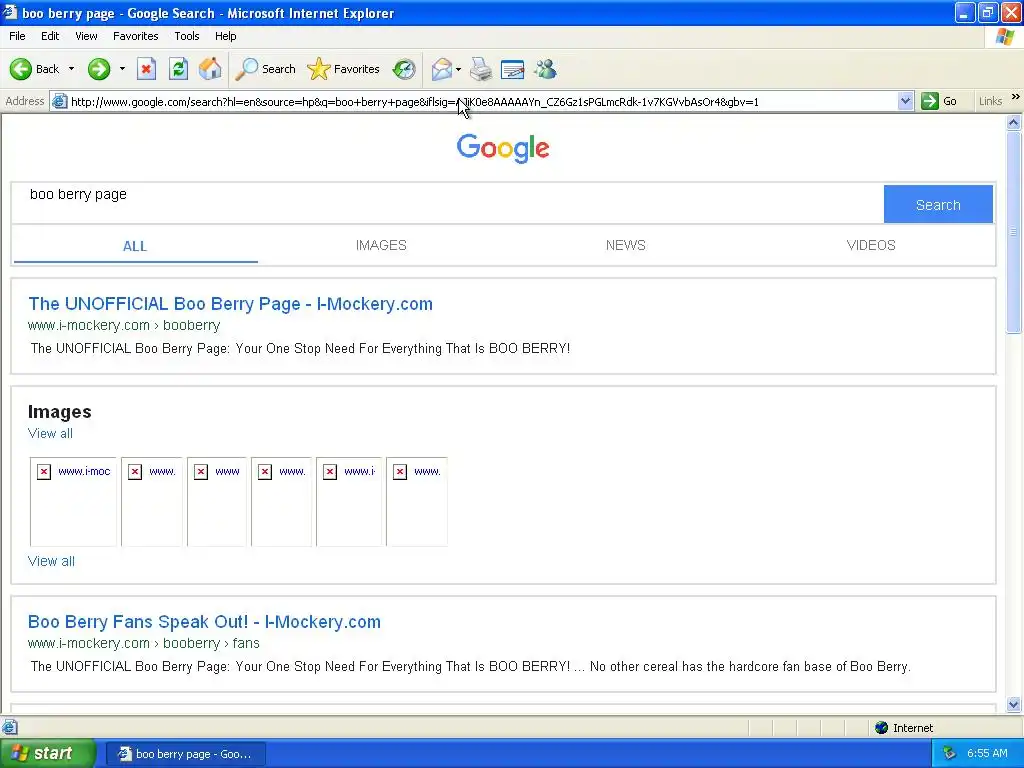The image size is (1024, 768).
Task: Click the Back arrow toolbar icon
Action: 21,69
